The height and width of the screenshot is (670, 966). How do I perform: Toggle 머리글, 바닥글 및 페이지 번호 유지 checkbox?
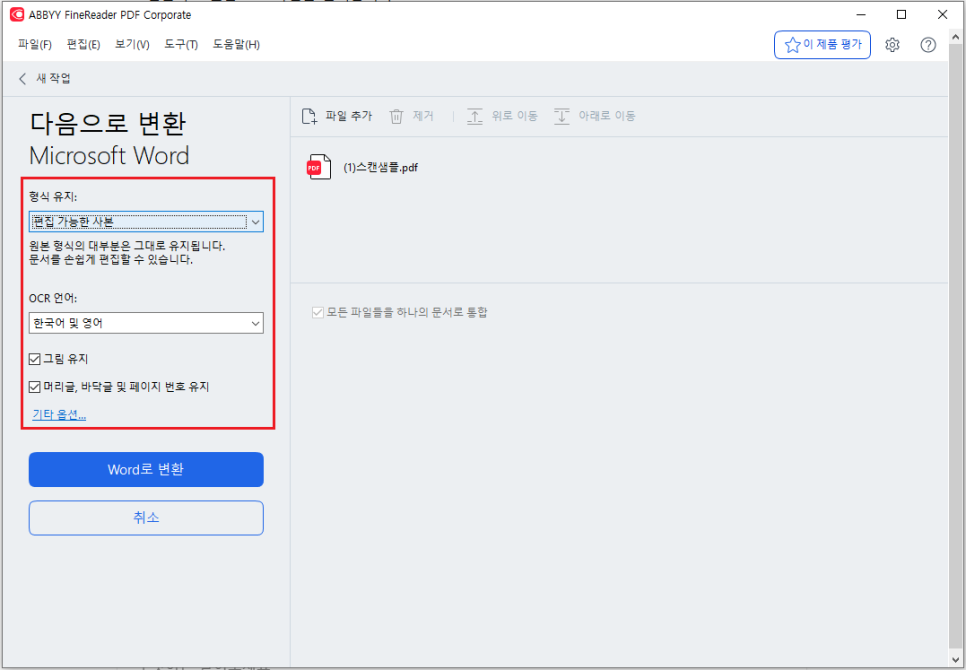(34, 387)
